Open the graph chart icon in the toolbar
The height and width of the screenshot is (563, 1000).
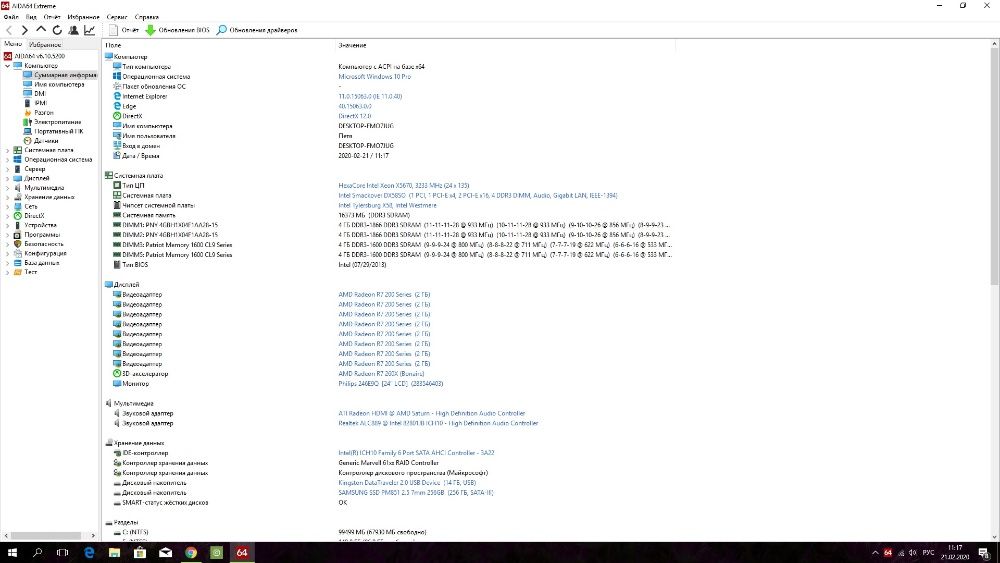click(90, 30)
